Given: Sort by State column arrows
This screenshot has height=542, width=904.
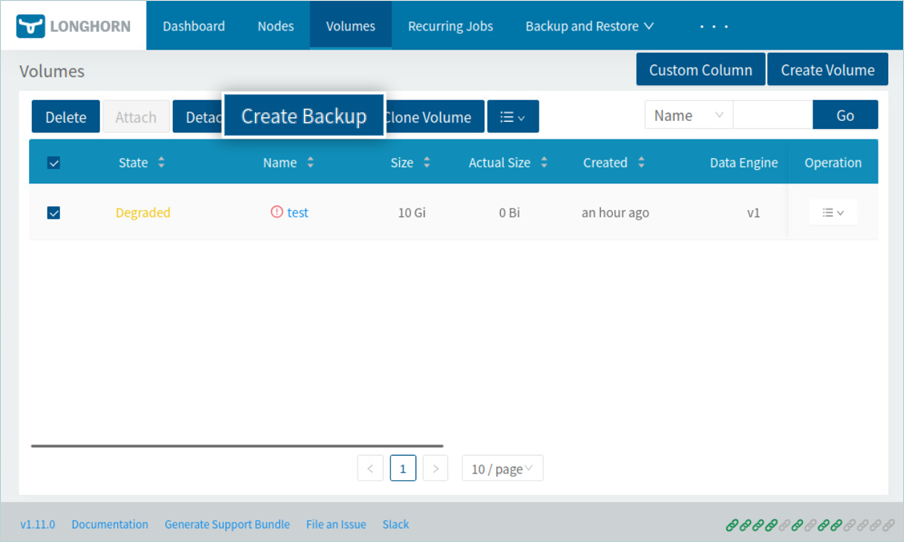Looking at the screenshot, I should pyautogui.click(x=162, y=162).
